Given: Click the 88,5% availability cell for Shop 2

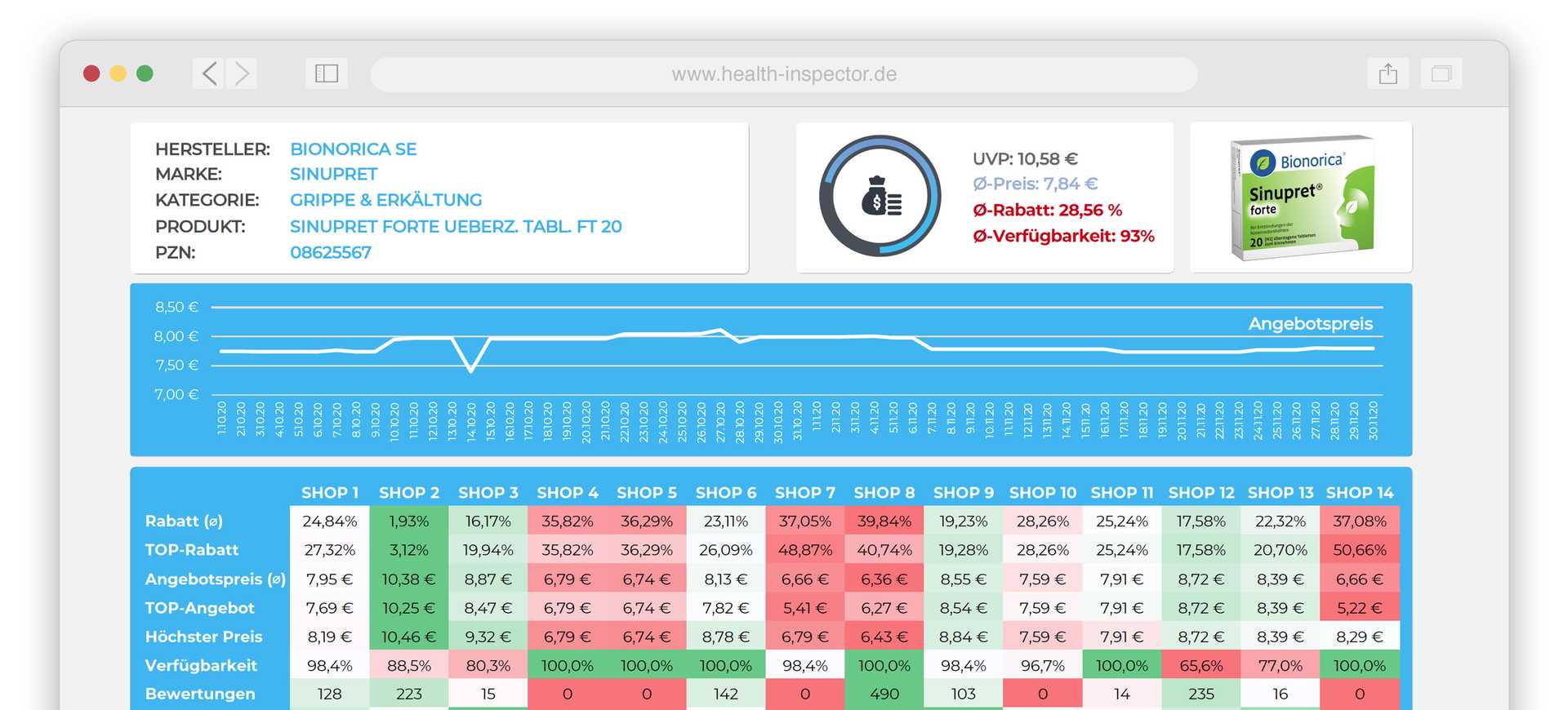Looking at the screenshot, I should pos(409,665).
